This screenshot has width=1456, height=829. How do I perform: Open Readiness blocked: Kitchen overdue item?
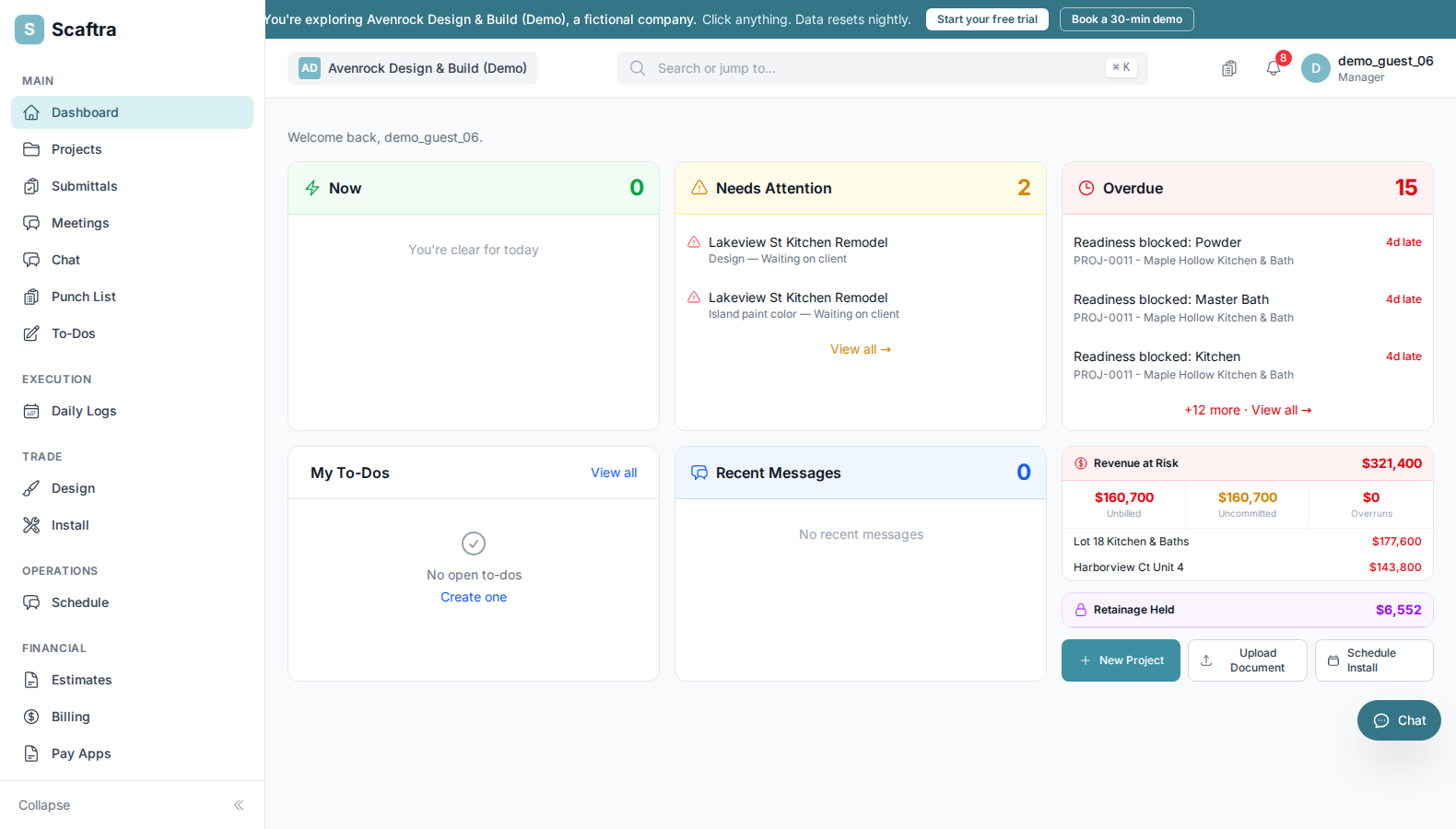[1248, 365]
